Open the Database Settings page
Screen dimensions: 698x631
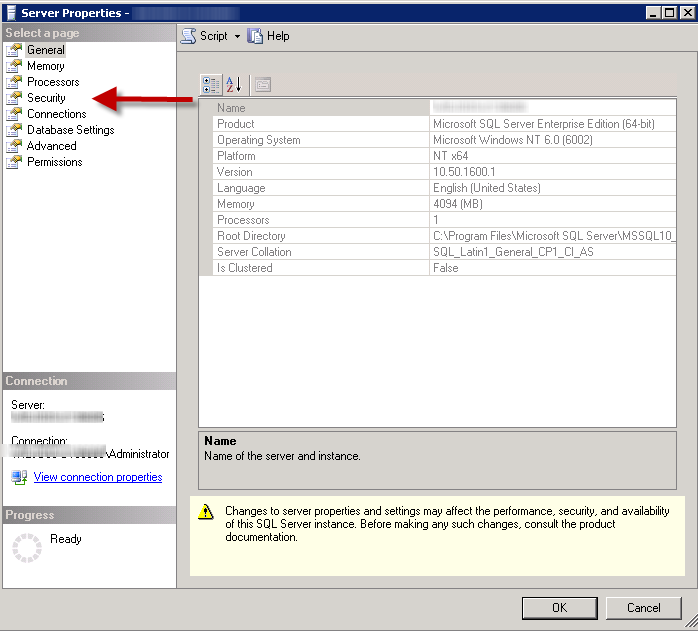click(x=70, y=130)
